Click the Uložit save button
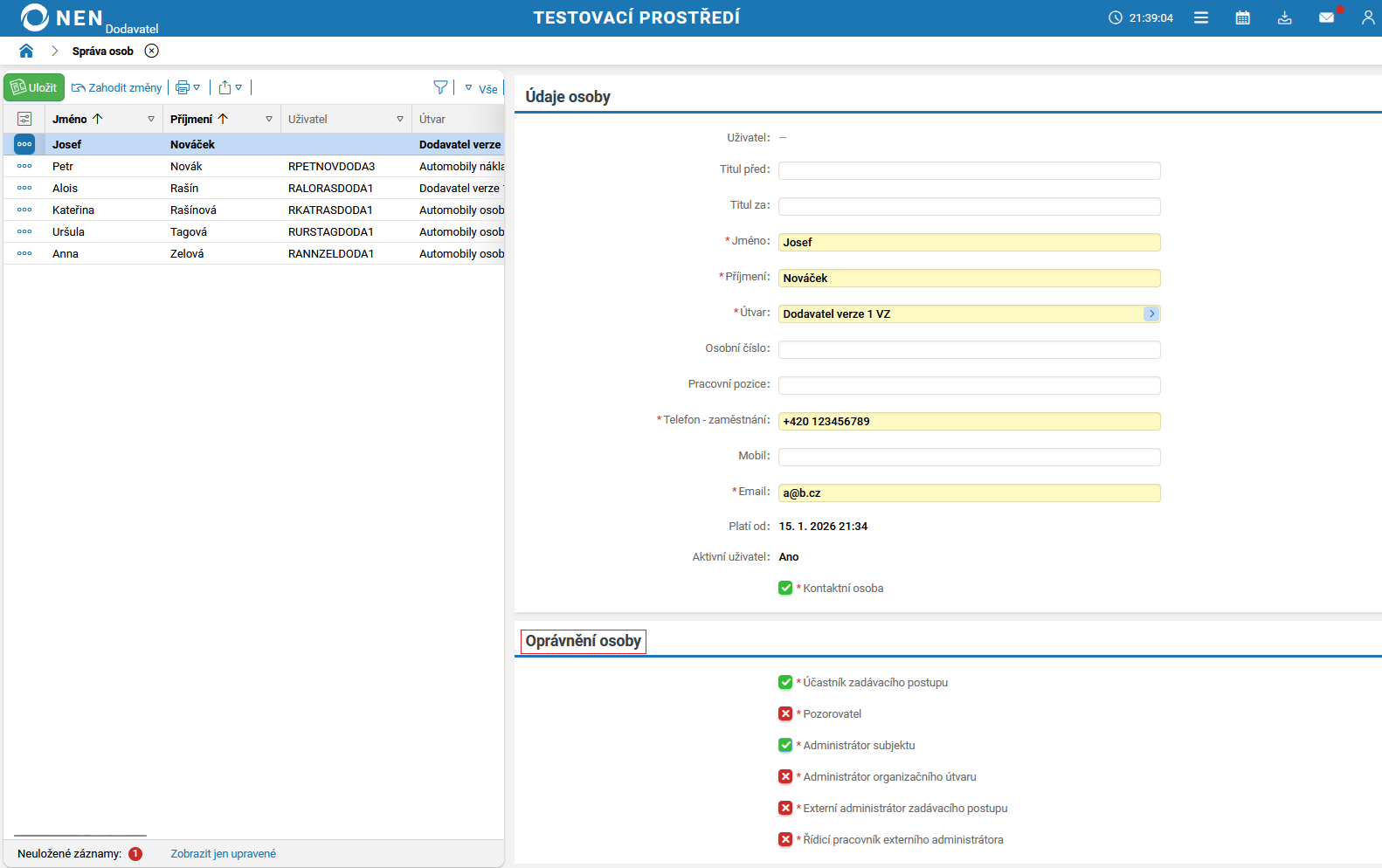 click(x=34, y=87)
